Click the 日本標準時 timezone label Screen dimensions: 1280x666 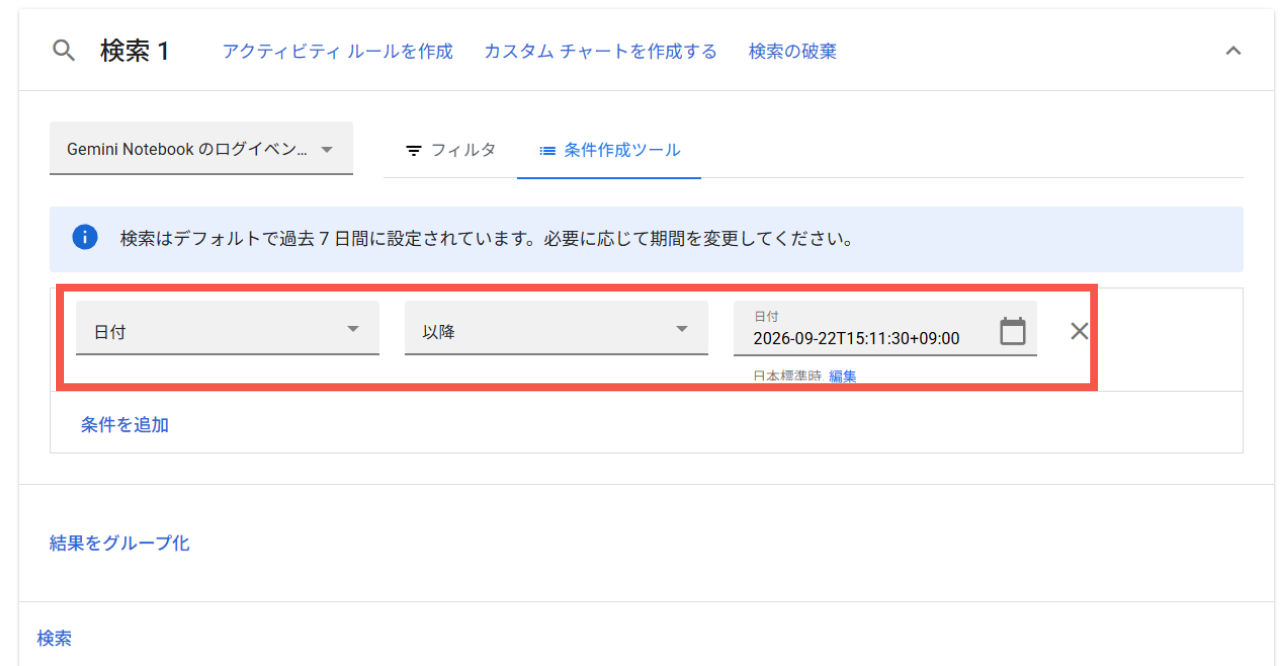(x=787, y=376)
